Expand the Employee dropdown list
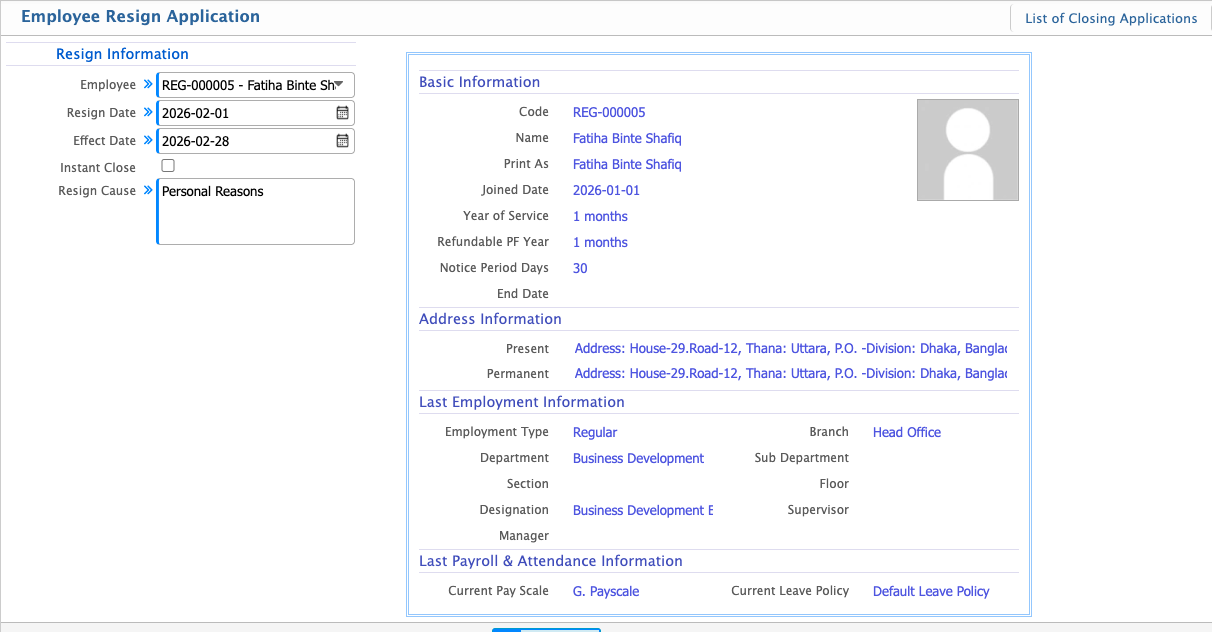This screenshot has width=1212, height=632. 340,85
